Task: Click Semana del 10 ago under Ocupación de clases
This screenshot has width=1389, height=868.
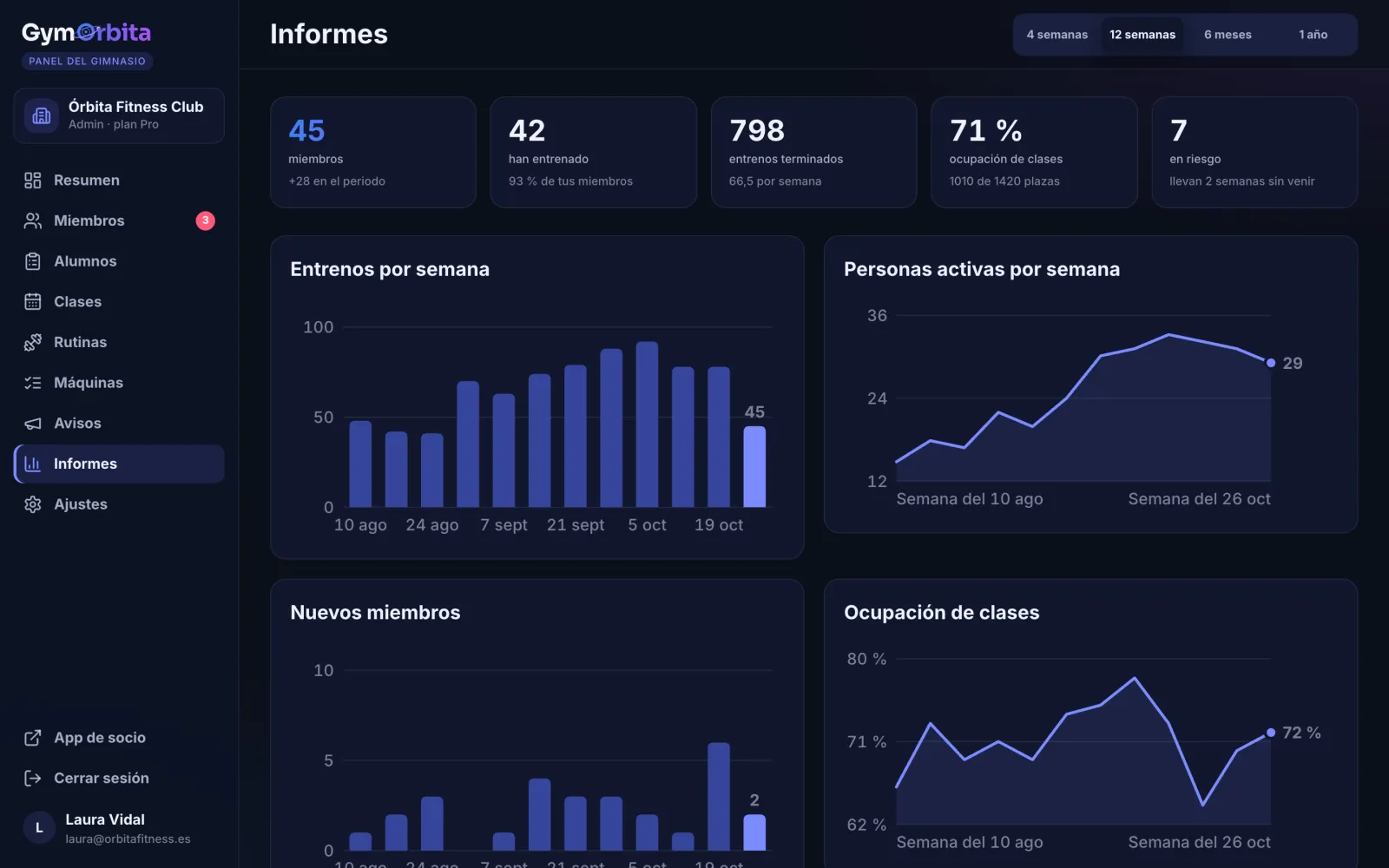Action: point(970,843)
